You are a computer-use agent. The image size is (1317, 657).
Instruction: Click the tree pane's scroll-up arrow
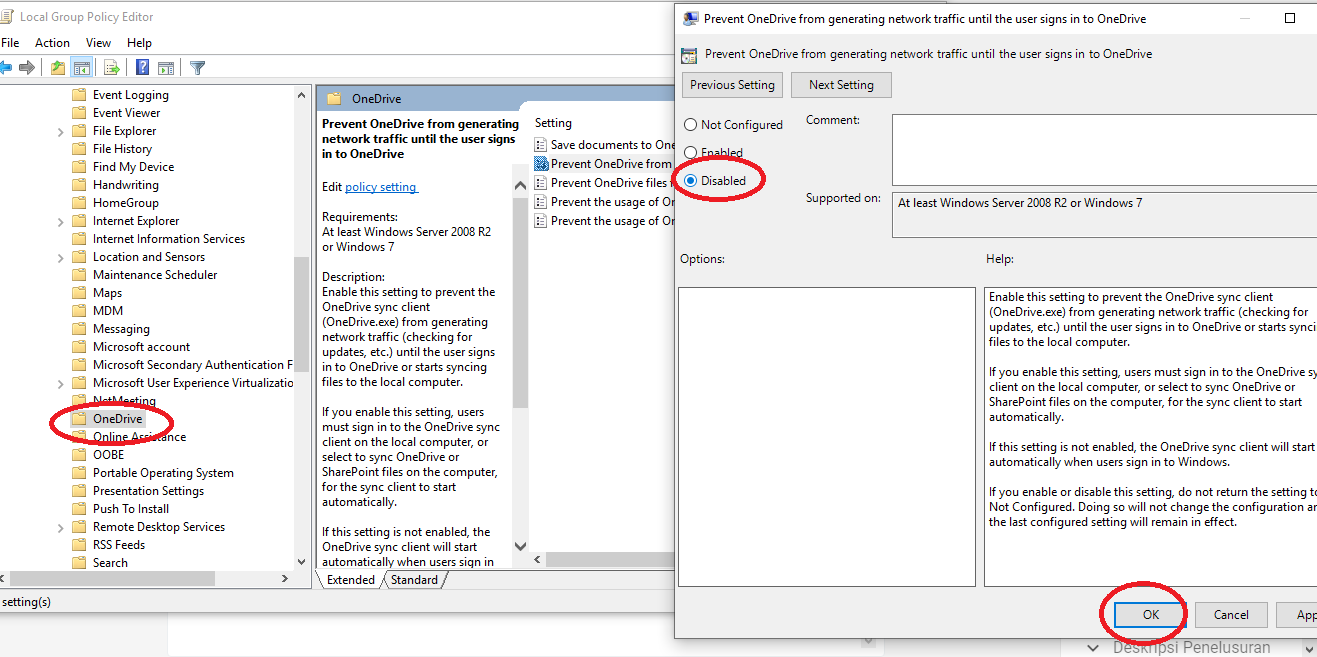(302, 95)
